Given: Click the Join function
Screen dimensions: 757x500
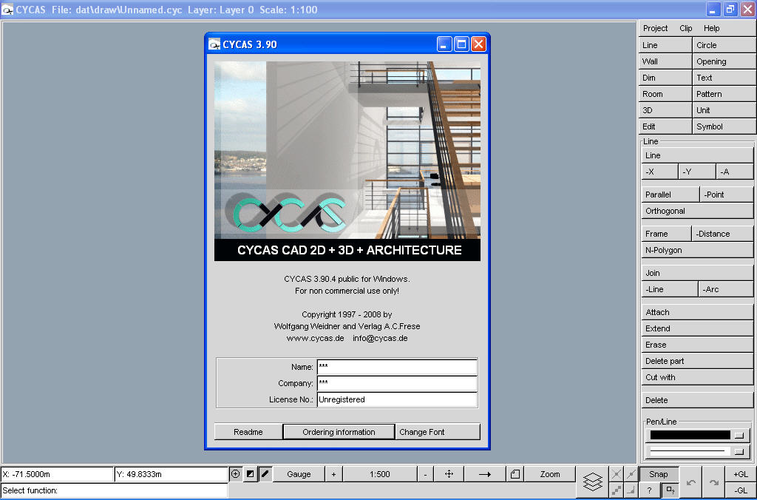Looking at the screenshot, I should [698, 273].
